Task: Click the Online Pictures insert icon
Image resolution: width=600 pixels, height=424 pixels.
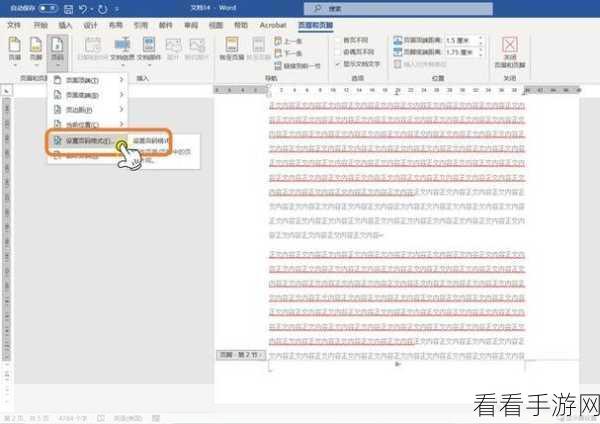Action: pos(197,45)
